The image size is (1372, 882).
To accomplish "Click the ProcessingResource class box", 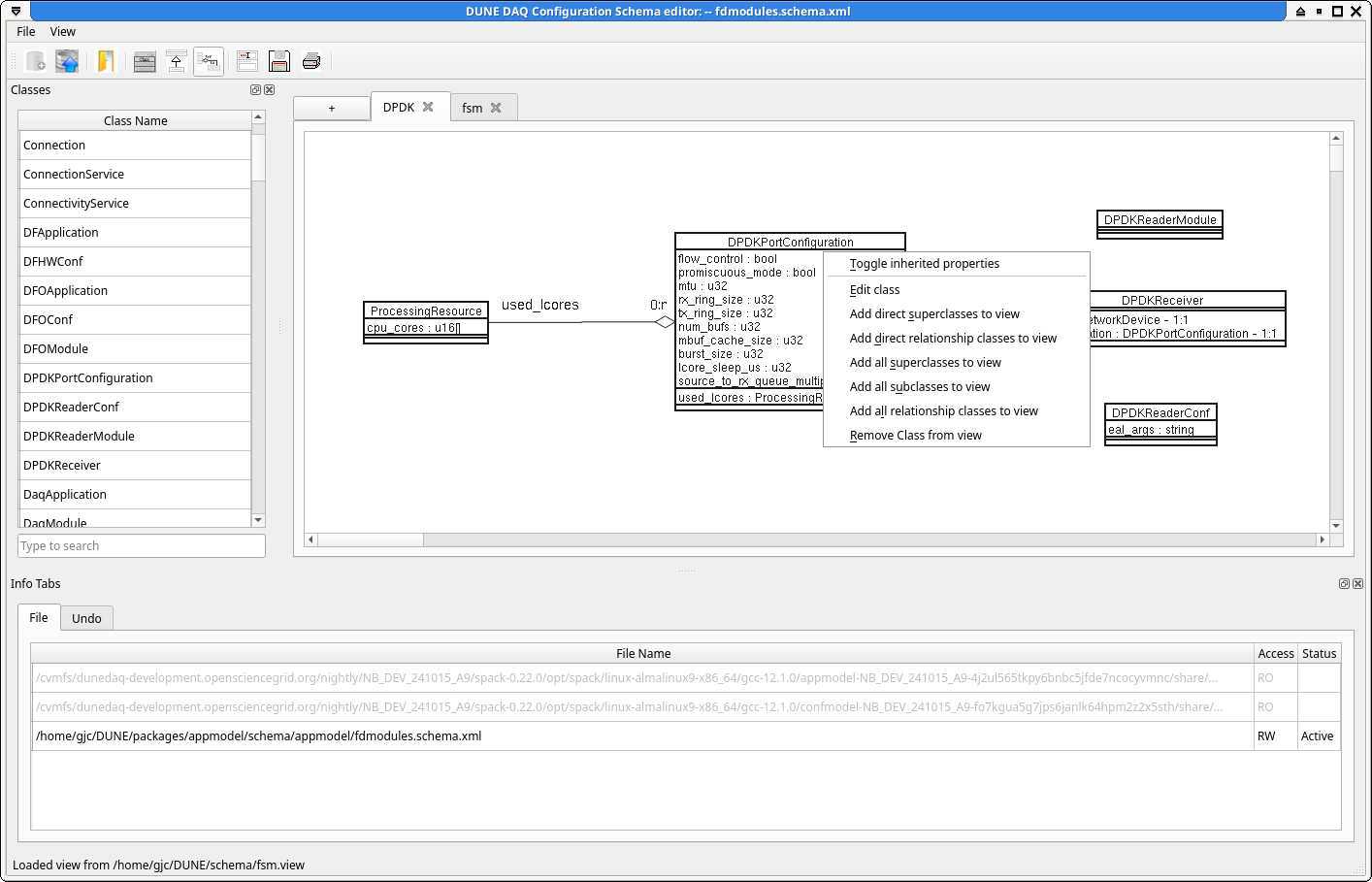I will [x=426, y=322].
